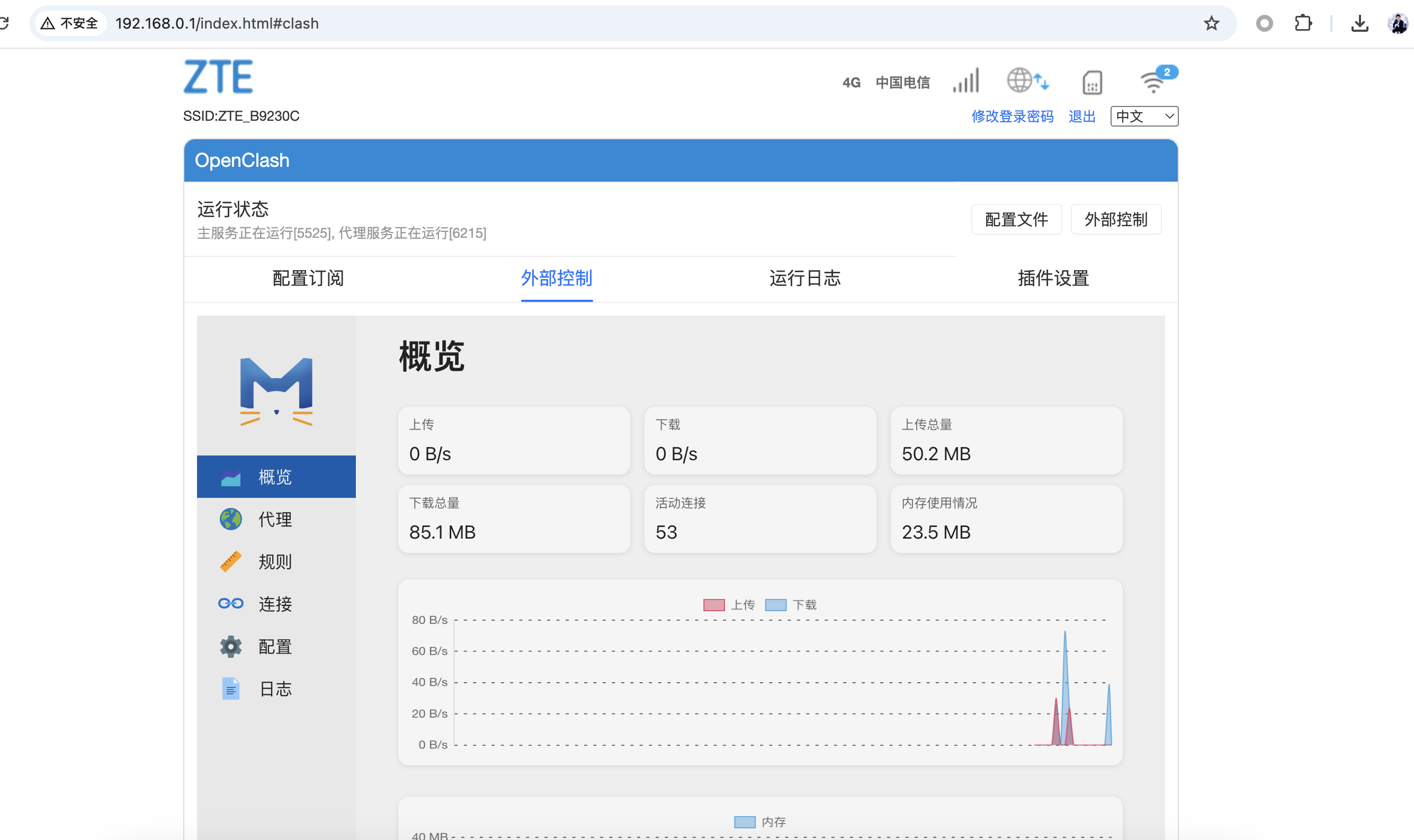Click the browser profile avatar
This screenshot has width=1414, height=840.
[x=1398, y=23]
